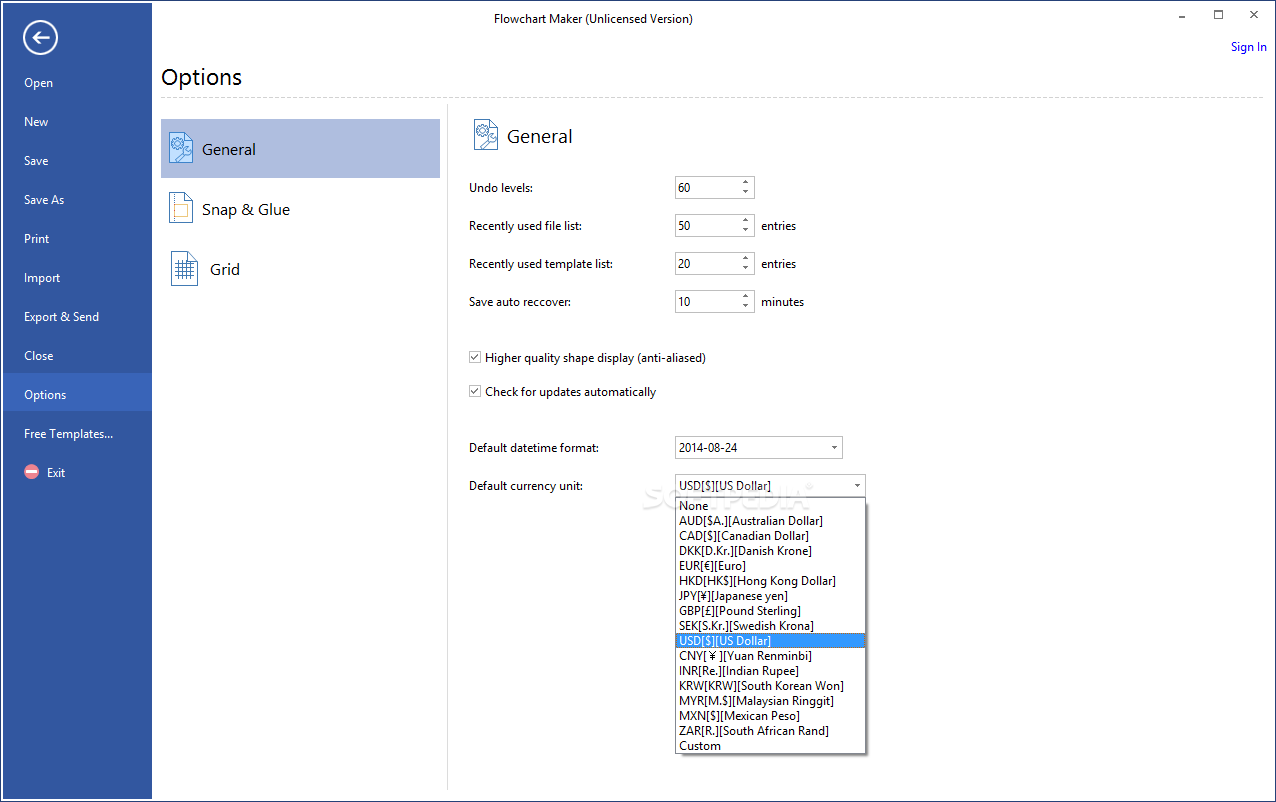1276x802 pixels.
Task: Select ZAR South African Rand currency
Action: tap(770, 730)
